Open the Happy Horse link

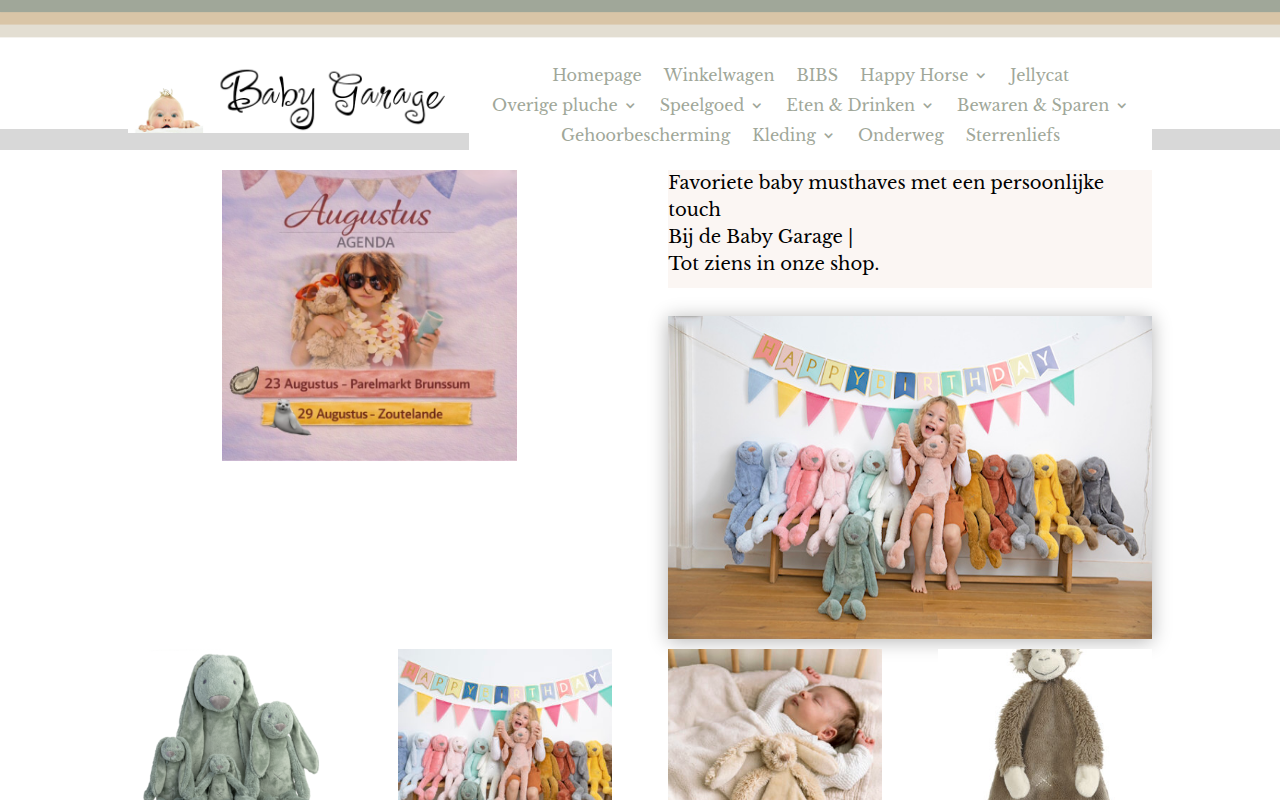tap(914, 75)
